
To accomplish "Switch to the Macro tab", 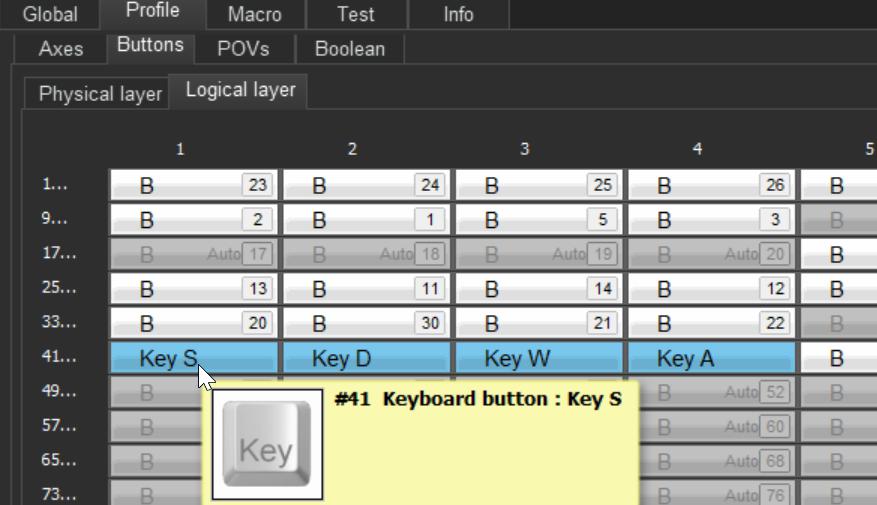I will pos(254,15).
